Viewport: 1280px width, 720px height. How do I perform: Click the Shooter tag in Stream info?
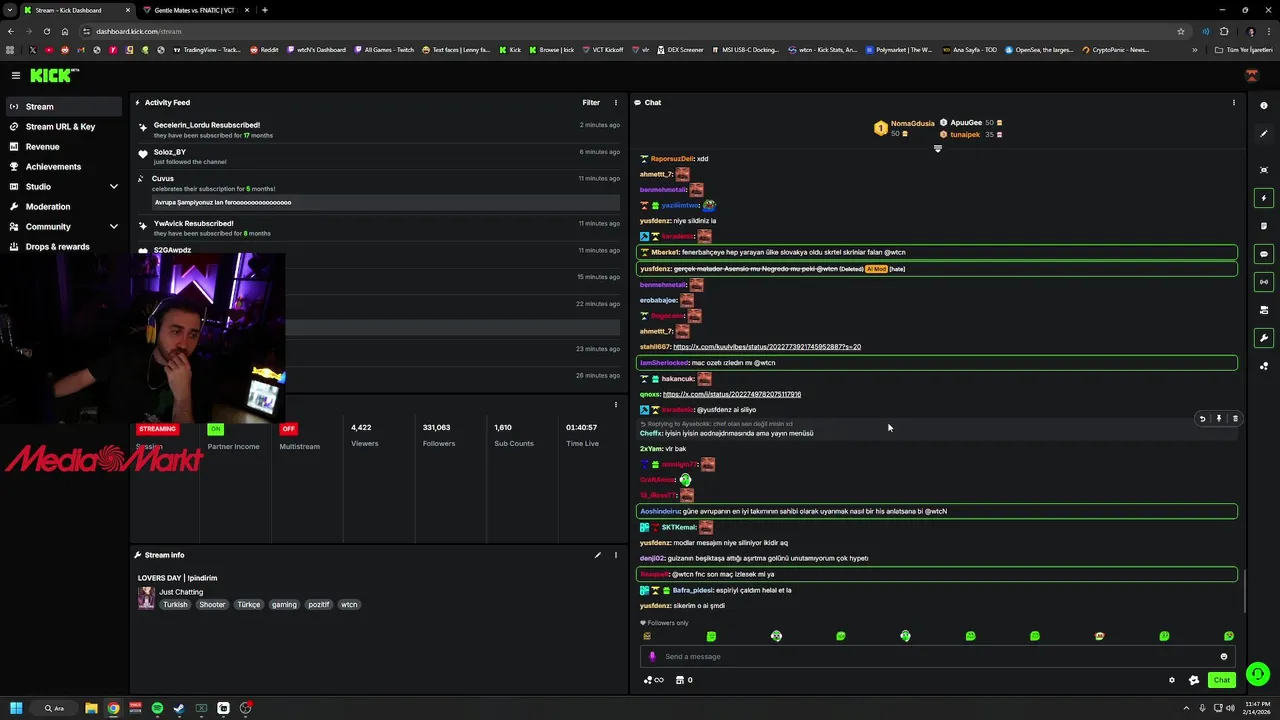tap(212, 604)
